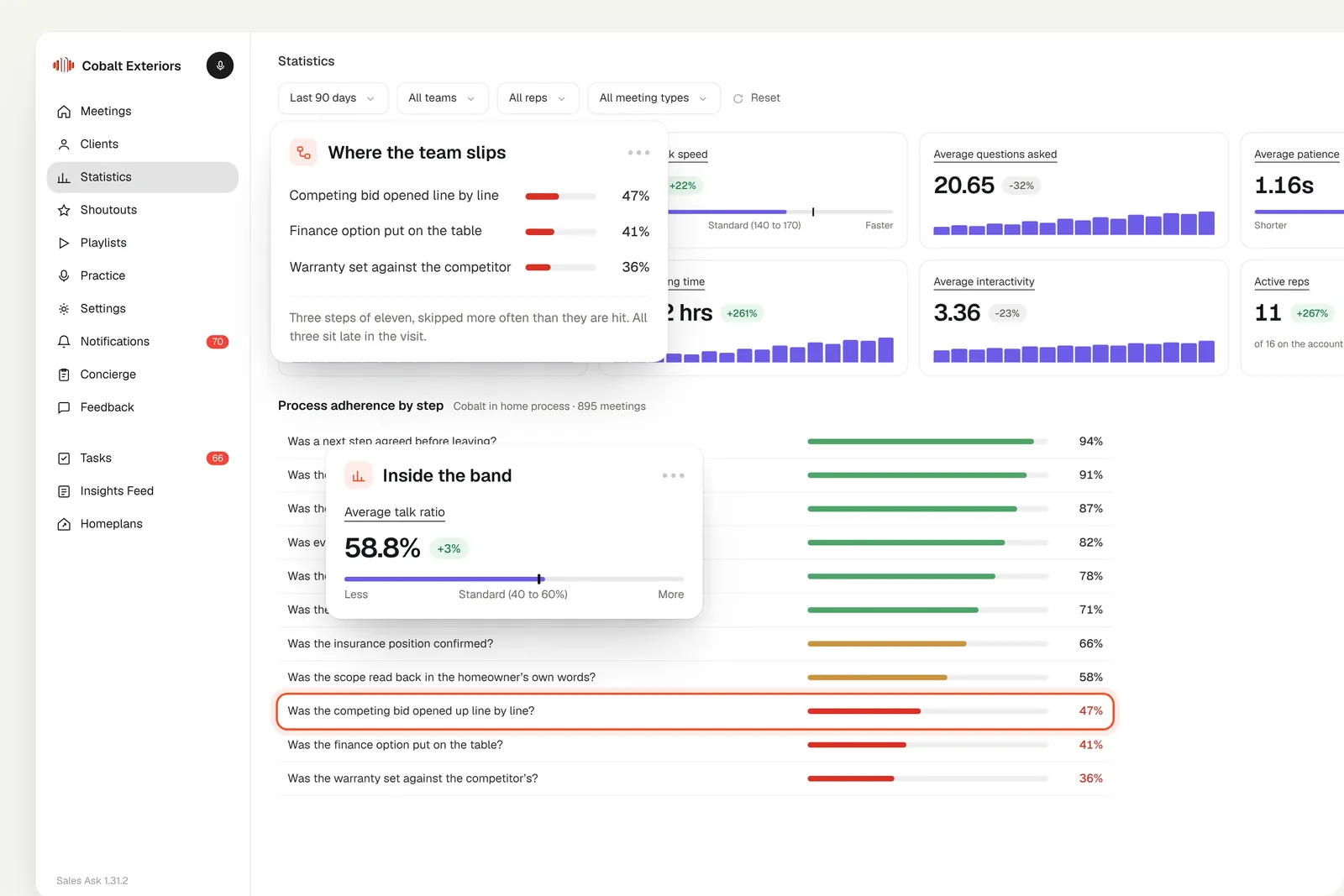
Task: Click the Practice microphone icon
Action: pos(64,275)
